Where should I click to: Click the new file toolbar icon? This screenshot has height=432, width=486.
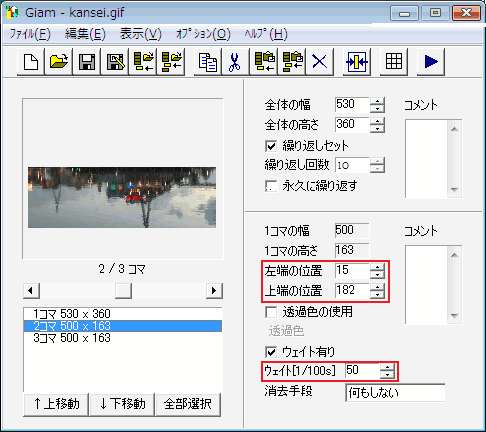click(31, 62)
